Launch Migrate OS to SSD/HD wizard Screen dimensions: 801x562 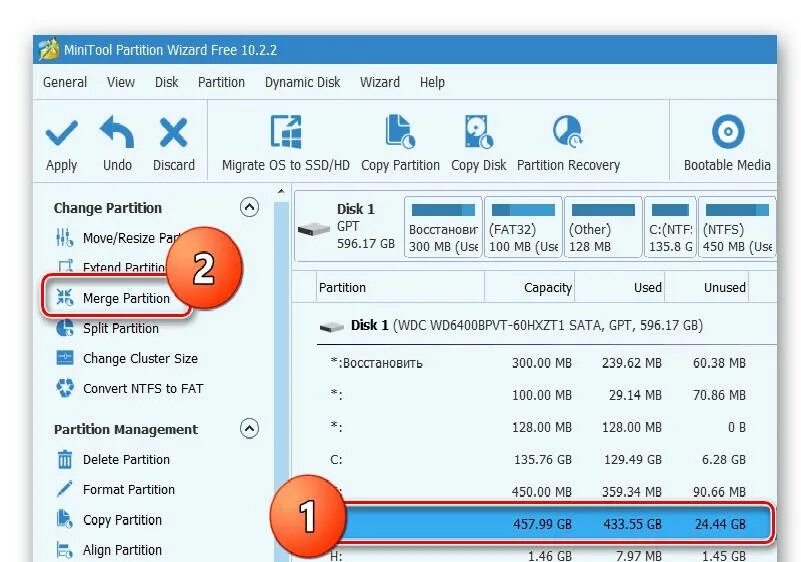(x=286, y=144)
